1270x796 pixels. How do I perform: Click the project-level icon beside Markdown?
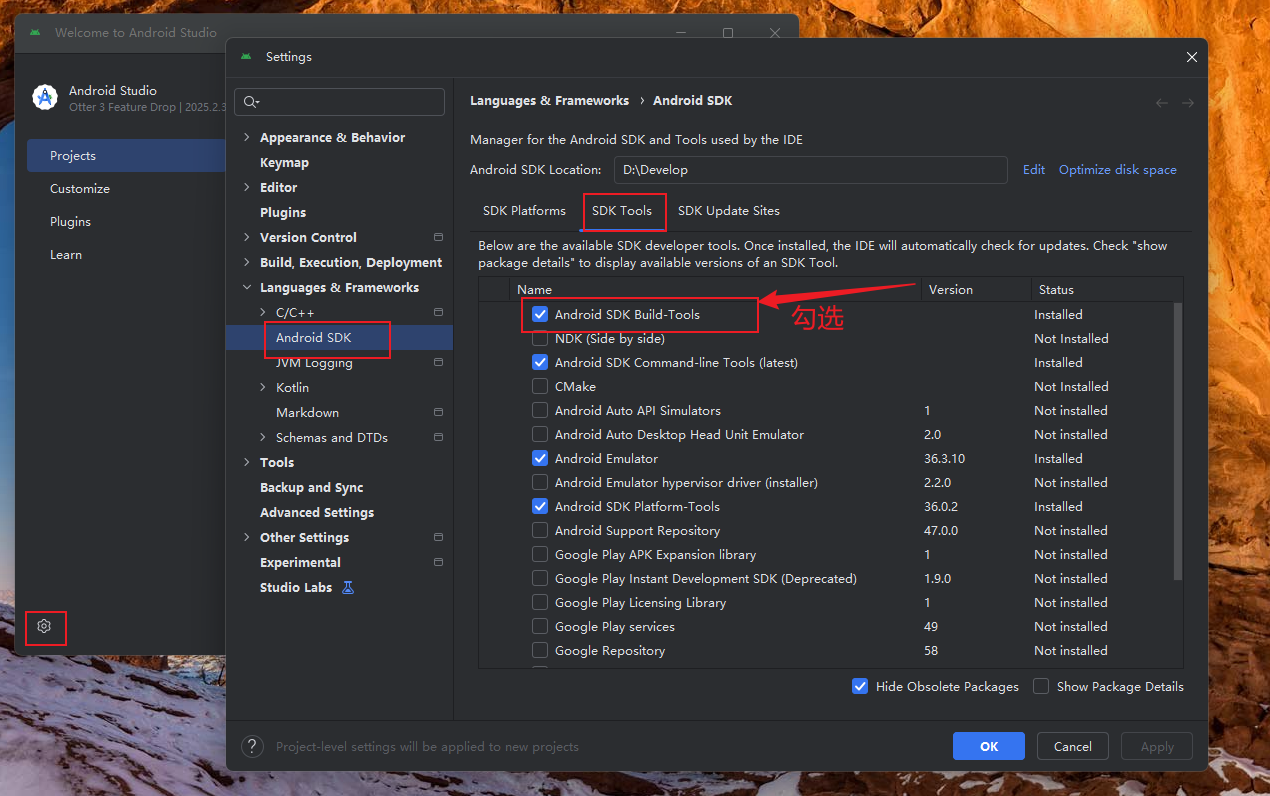438,412
